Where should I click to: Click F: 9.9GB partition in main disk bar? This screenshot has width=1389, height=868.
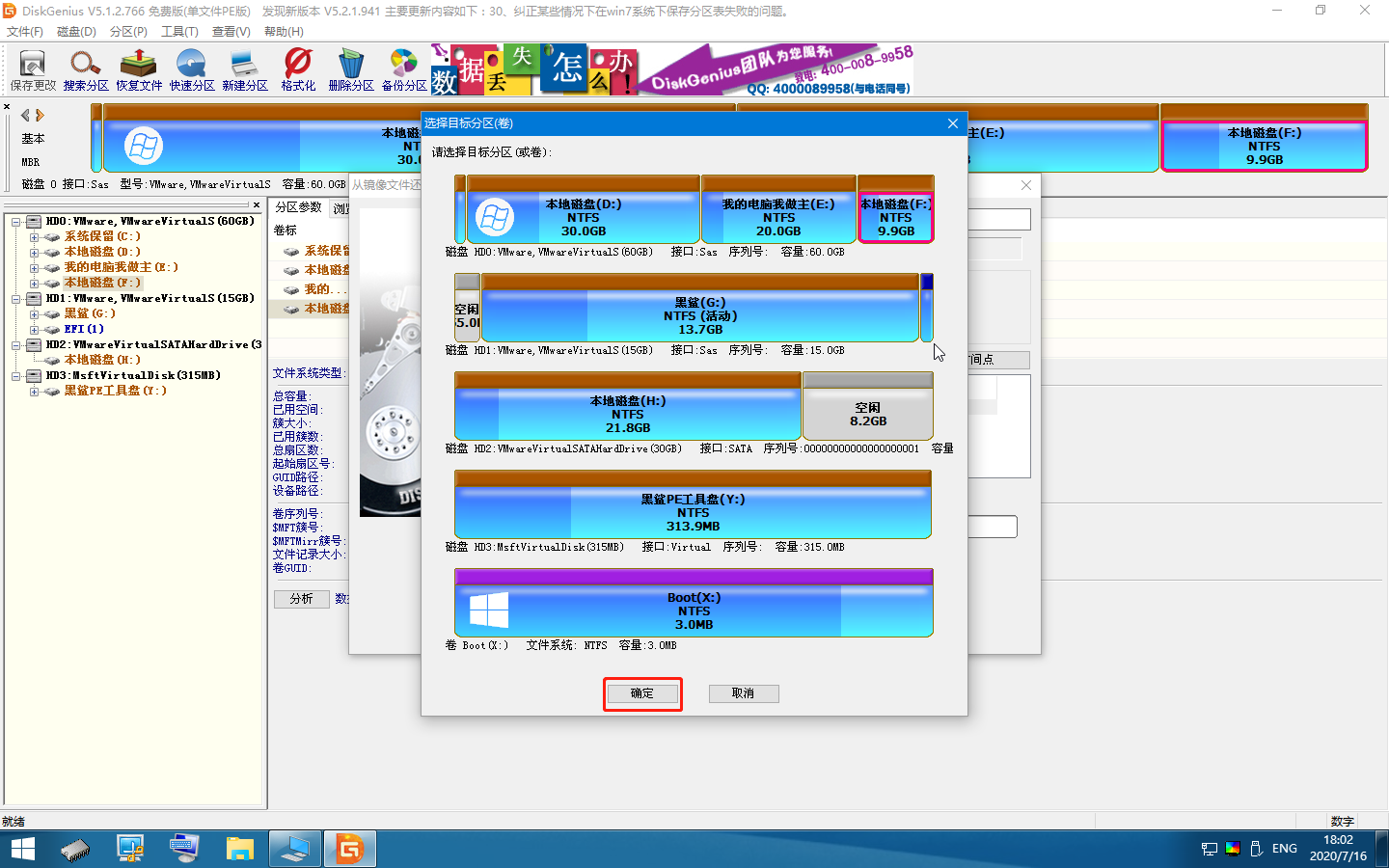click(x=1265, y=138)
